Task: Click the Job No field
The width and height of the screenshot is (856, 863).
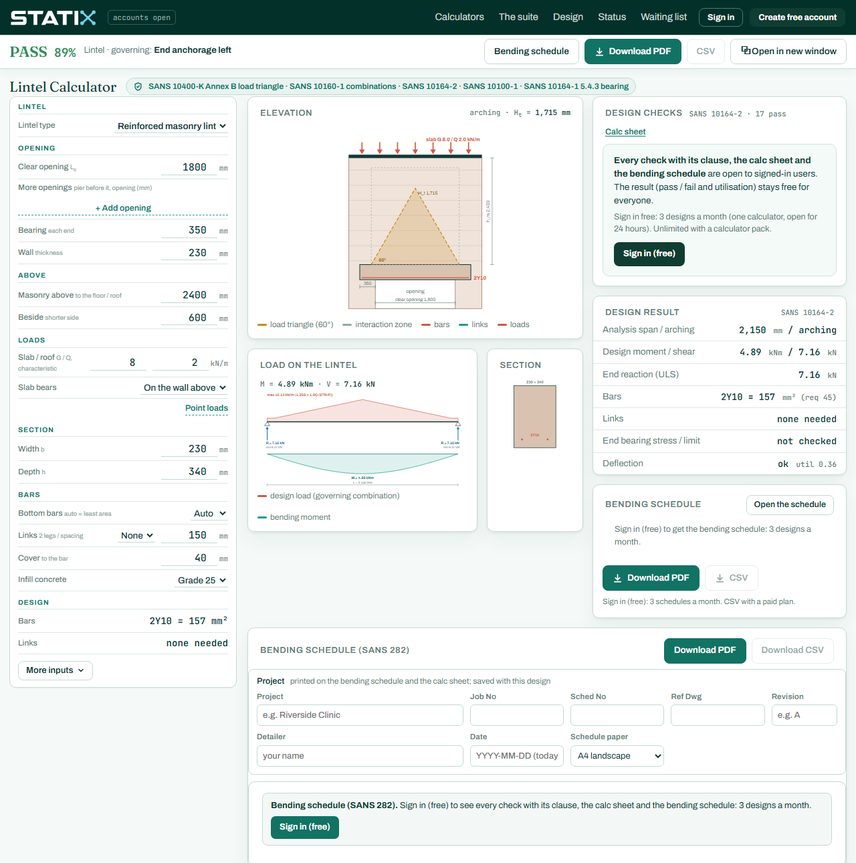Action: pos(516,715)
